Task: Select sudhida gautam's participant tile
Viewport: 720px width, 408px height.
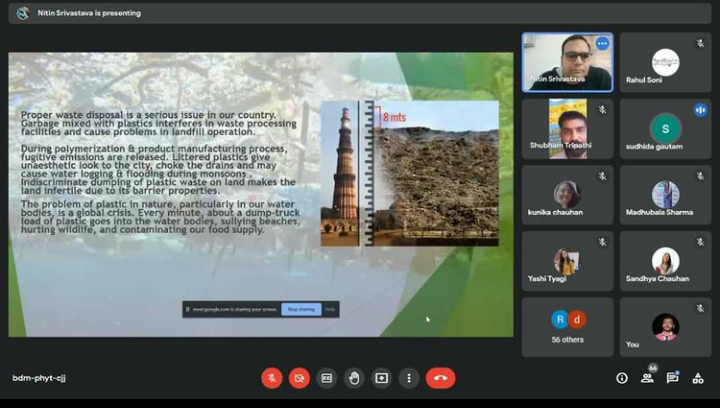Action: click(x=665, y=128)
